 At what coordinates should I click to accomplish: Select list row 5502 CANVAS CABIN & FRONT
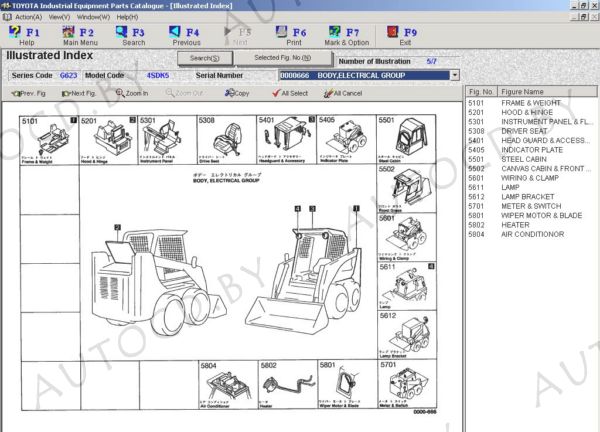(x=530, y=169)
